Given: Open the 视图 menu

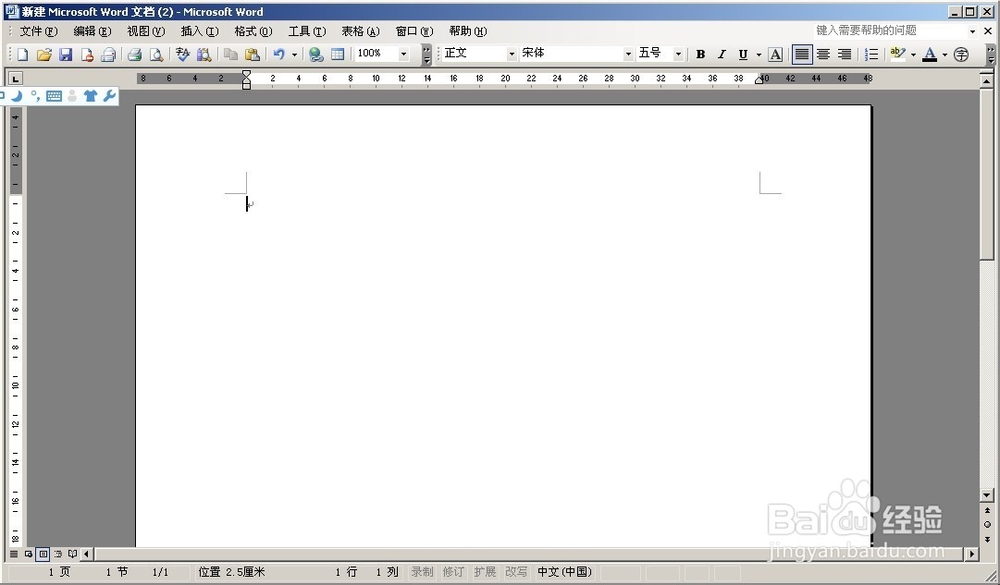Looking at the screenshot, I should 146,31.
